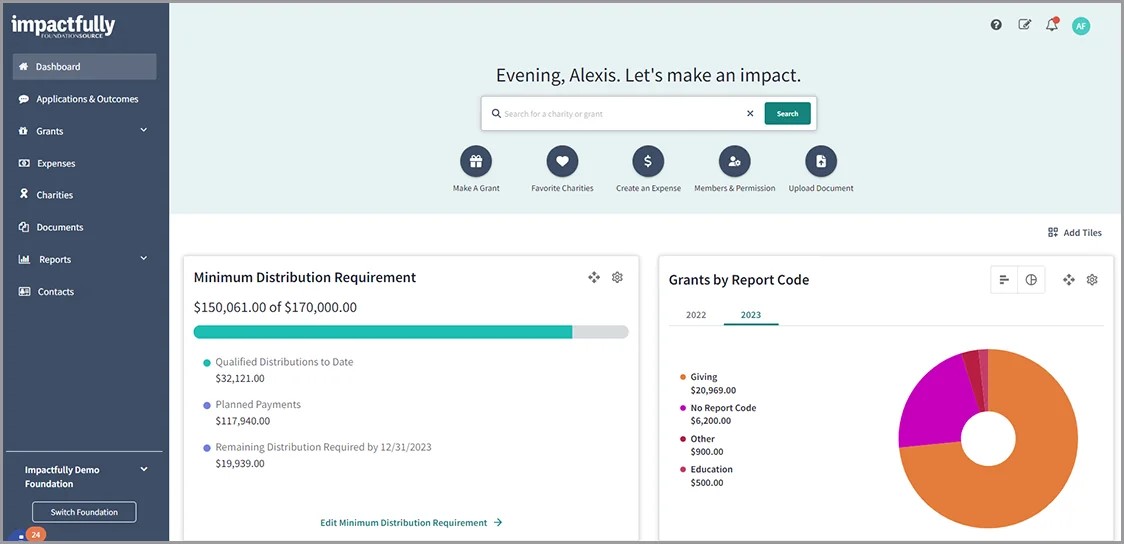The height and width of the screenshot is (544, 1124).
Task: Go to Dashboard in the sidebar
Action: point(85,67)
